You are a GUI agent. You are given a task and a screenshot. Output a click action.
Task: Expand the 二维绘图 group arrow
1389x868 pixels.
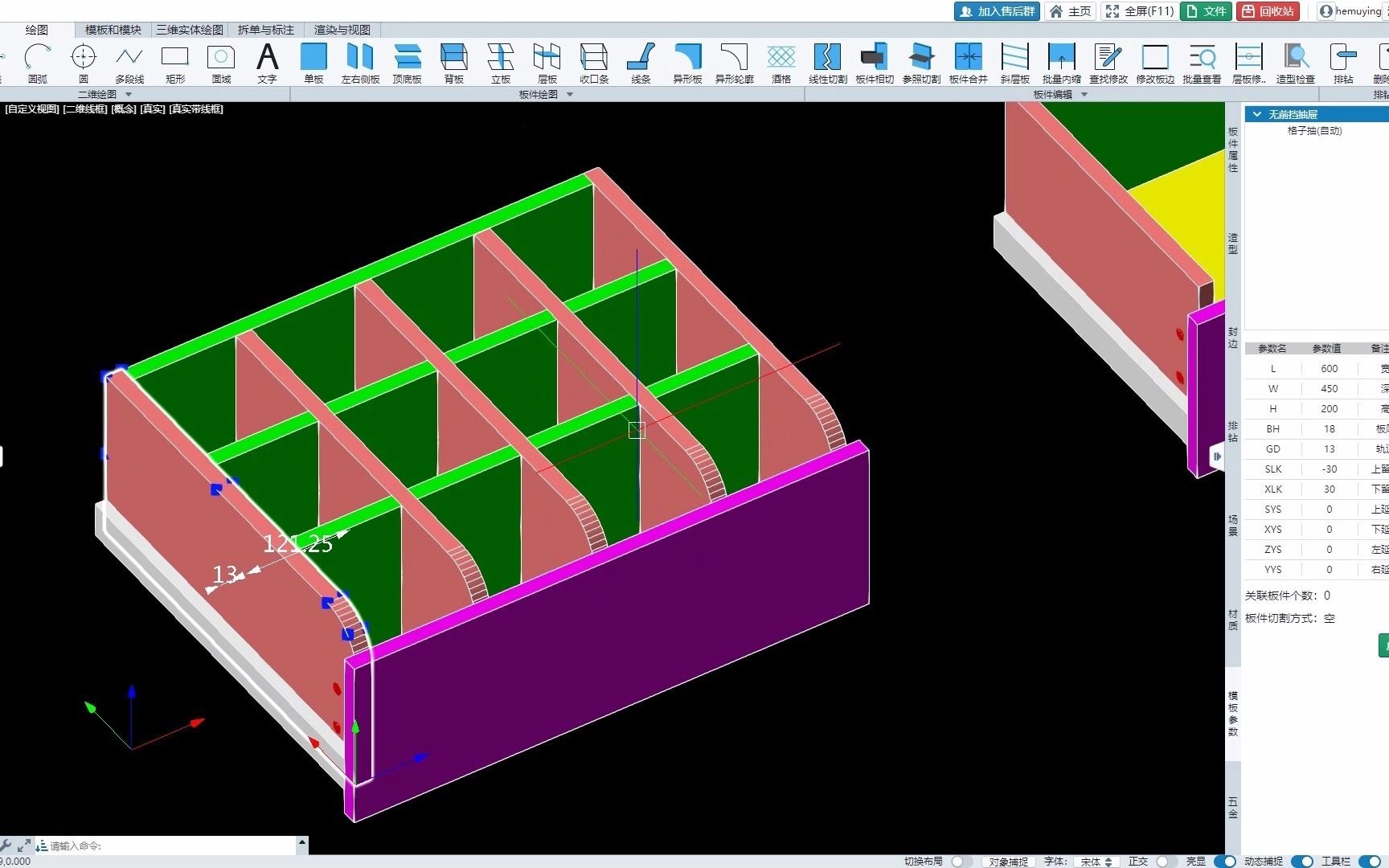129,94
